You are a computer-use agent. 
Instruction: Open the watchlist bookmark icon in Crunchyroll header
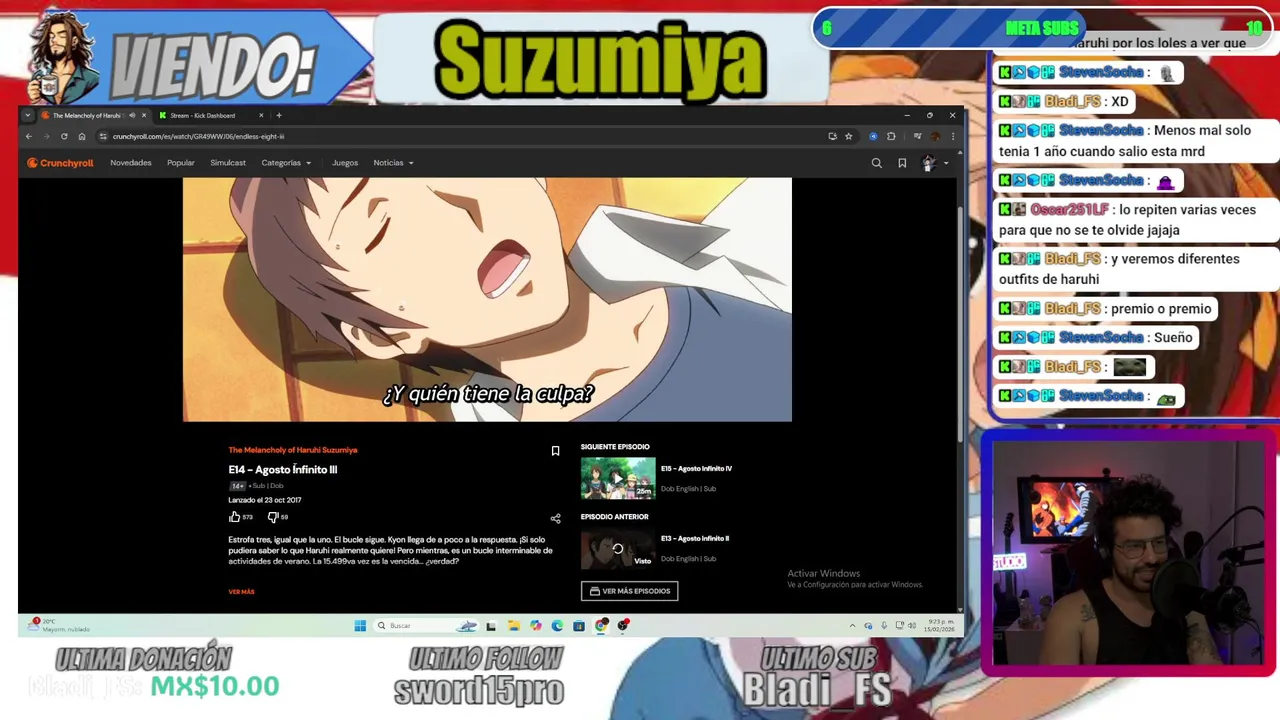(x=902, y=163)
